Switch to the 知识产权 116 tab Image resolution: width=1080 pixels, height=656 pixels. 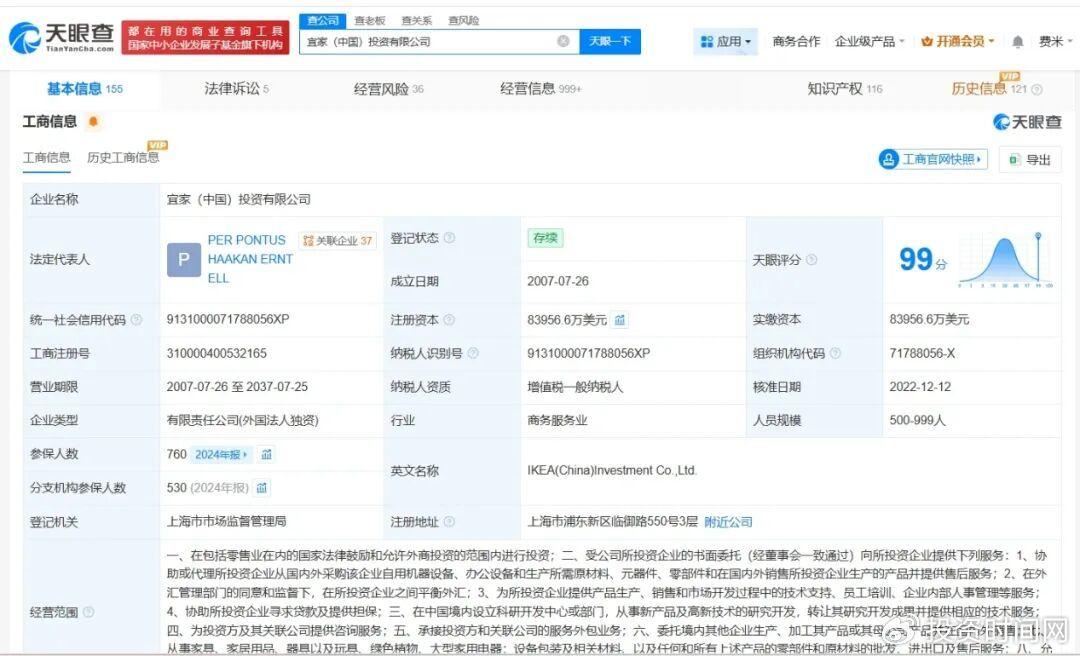[x=844, y=89]
